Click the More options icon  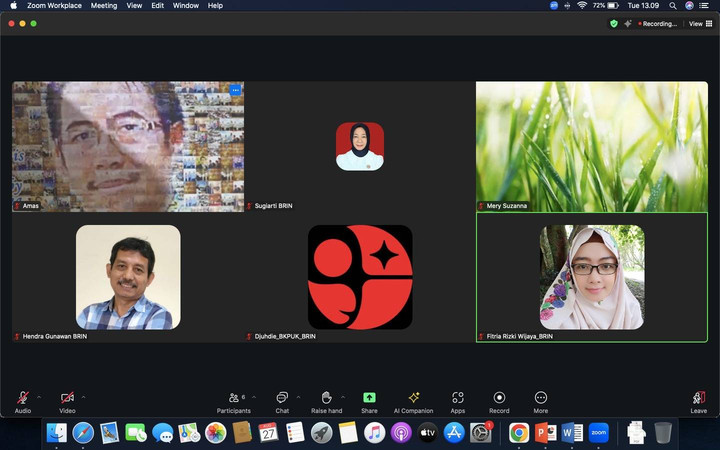coord(541,399)
